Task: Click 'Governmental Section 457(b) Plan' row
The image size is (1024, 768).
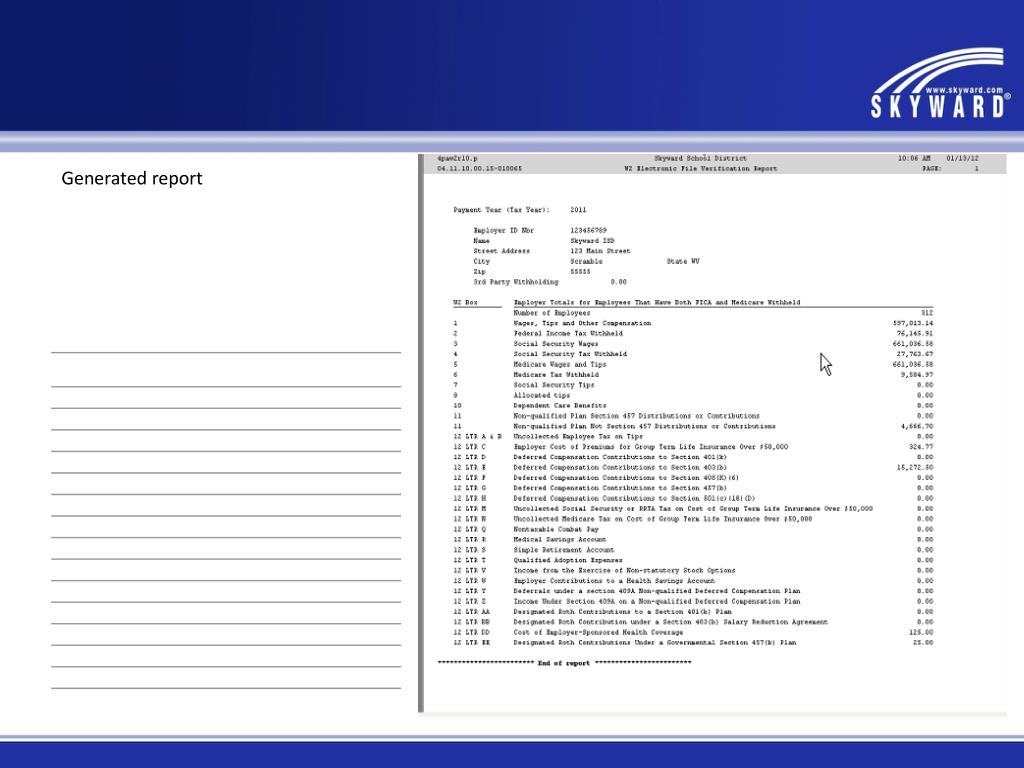Action: tap(693, 643)
